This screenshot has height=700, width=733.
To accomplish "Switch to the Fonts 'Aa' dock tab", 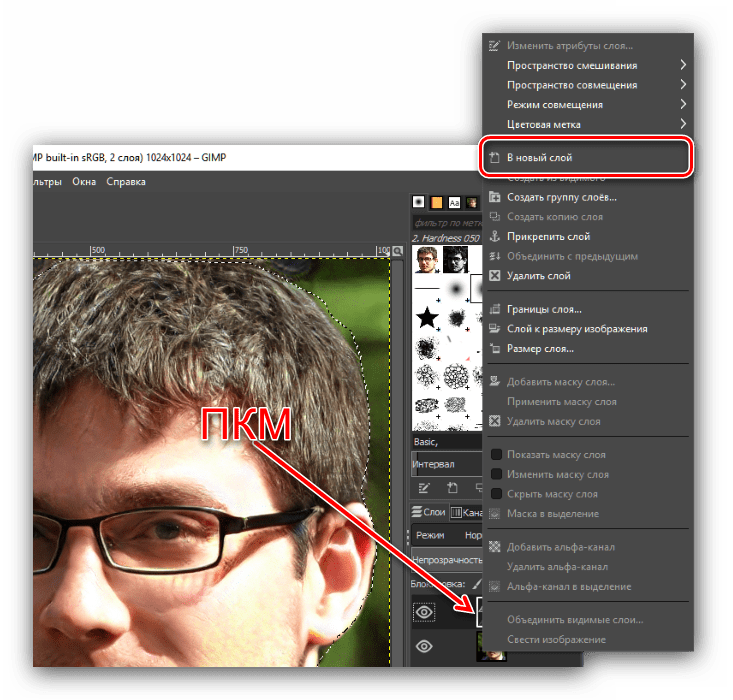I will click(454, 202).
